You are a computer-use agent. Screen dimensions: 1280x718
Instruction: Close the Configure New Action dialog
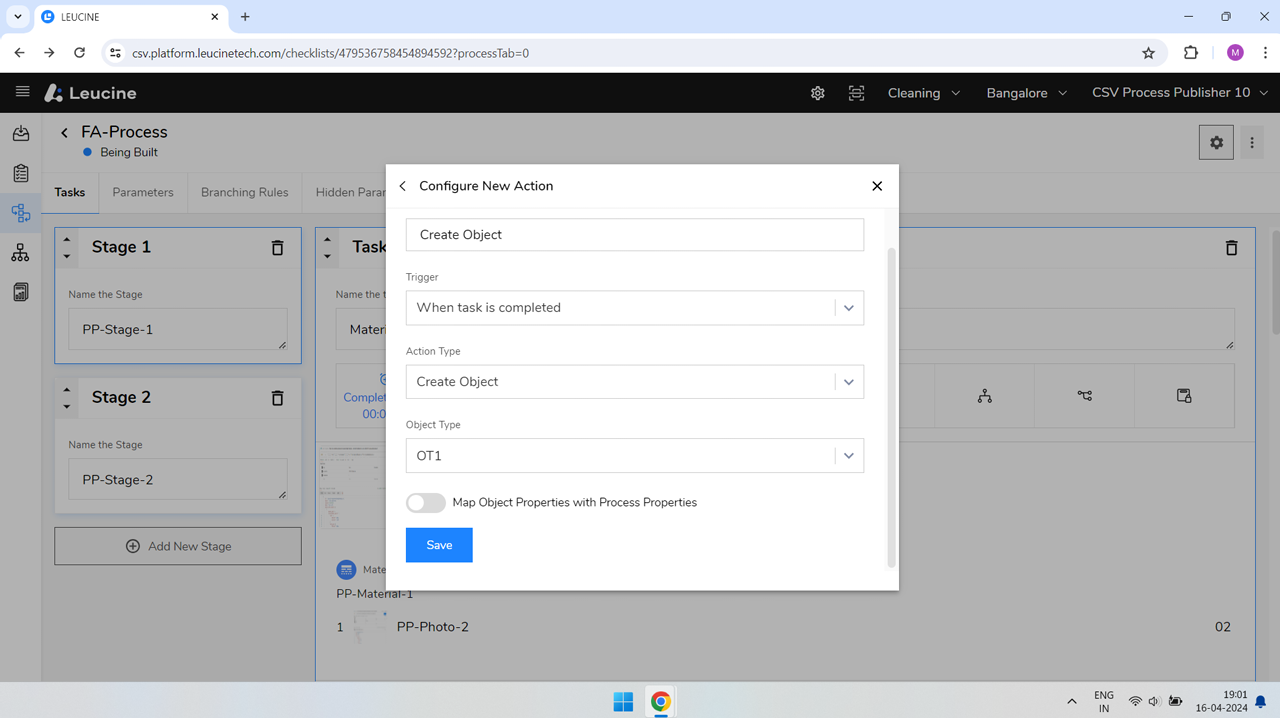[x=877, y=186]
